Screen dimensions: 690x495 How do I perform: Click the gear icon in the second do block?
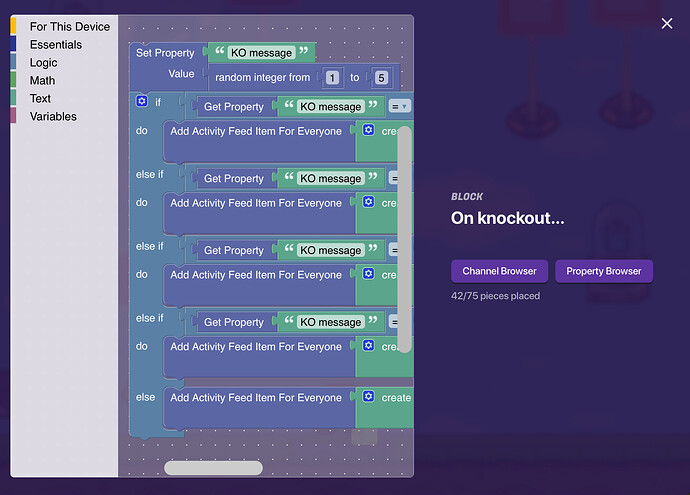click(x=369, y=203)
